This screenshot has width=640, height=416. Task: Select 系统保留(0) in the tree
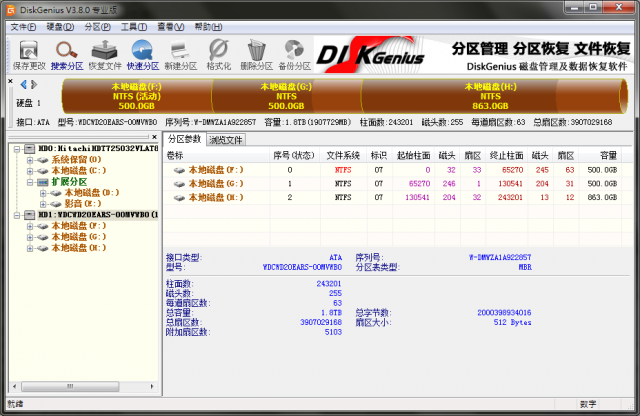coord(76,160)
